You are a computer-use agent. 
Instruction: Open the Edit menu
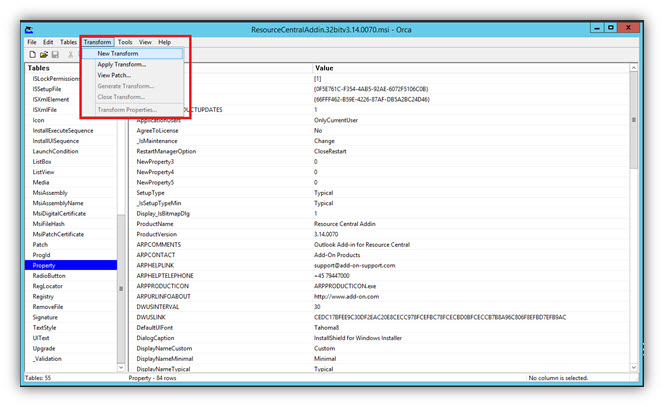pos(48,42)
